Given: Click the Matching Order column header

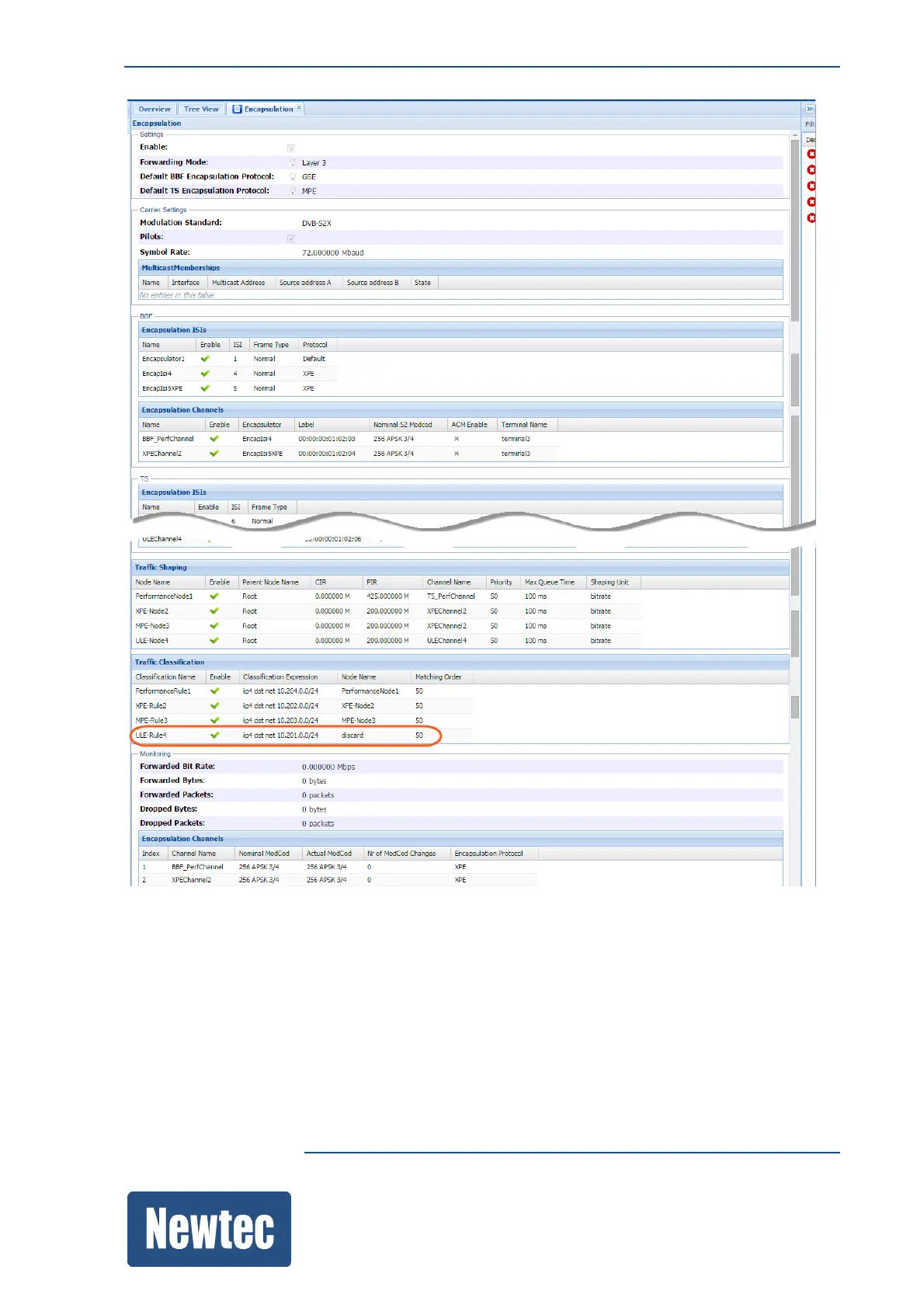Looking at the screenshot, I should click(438, 677).
